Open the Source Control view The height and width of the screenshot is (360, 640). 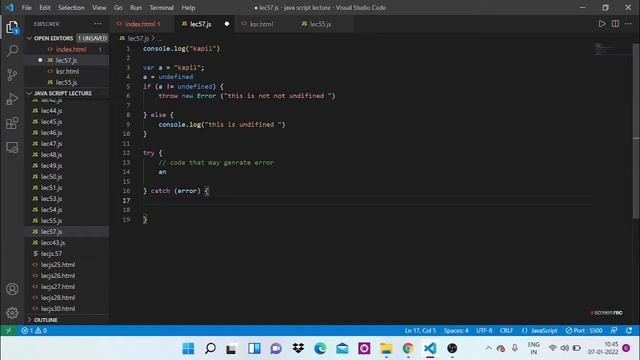point(12,75)
